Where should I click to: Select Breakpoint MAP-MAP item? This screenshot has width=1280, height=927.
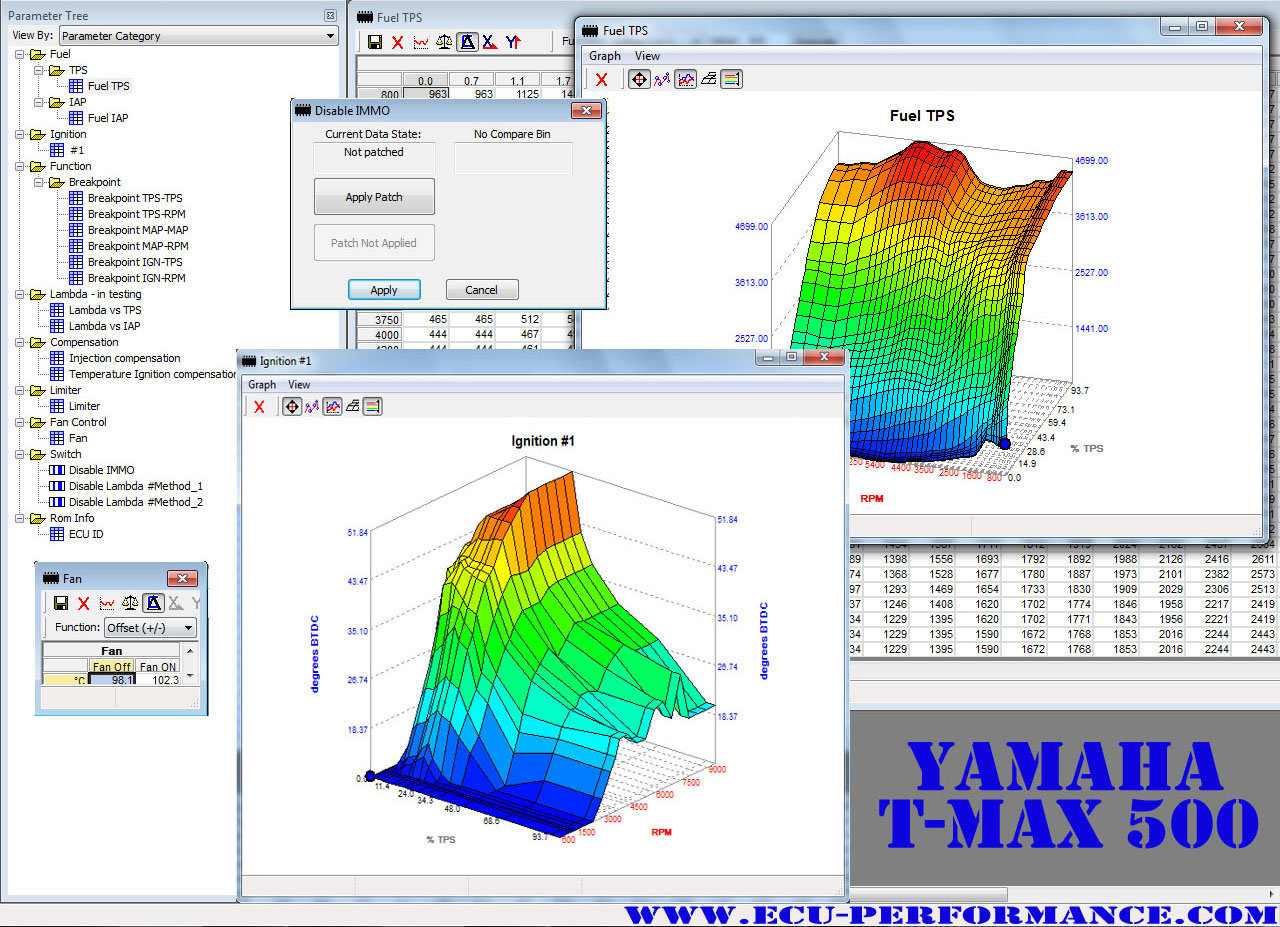[x=138, y=230]
